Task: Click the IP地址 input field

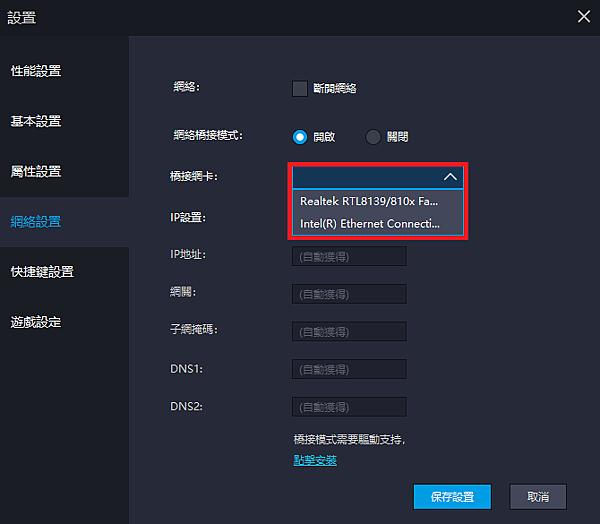Action: pyautogui.click(x=349, y=256)
